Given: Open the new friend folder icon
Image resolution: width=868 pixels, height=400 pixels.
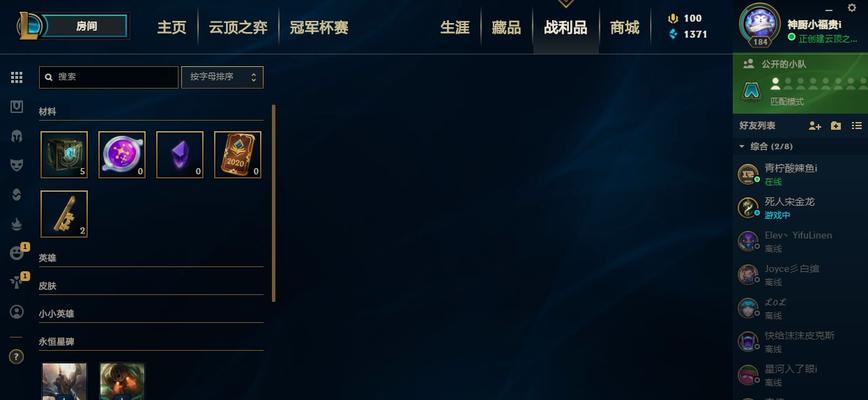Looking at the screenshot, I should [836, 126].
